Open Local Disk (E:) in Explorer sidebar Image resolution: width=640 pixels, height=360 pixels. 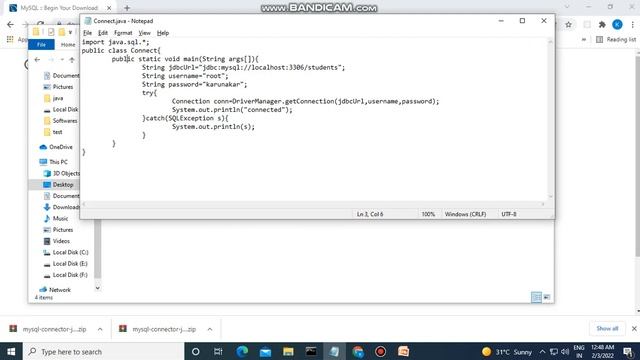(65, 264)
